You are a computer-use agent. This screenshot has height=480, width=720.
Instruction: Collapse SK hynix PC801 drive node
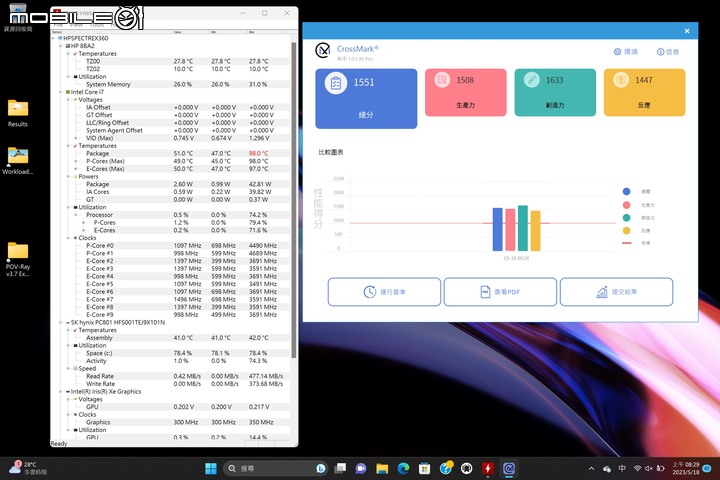(61, 322)
